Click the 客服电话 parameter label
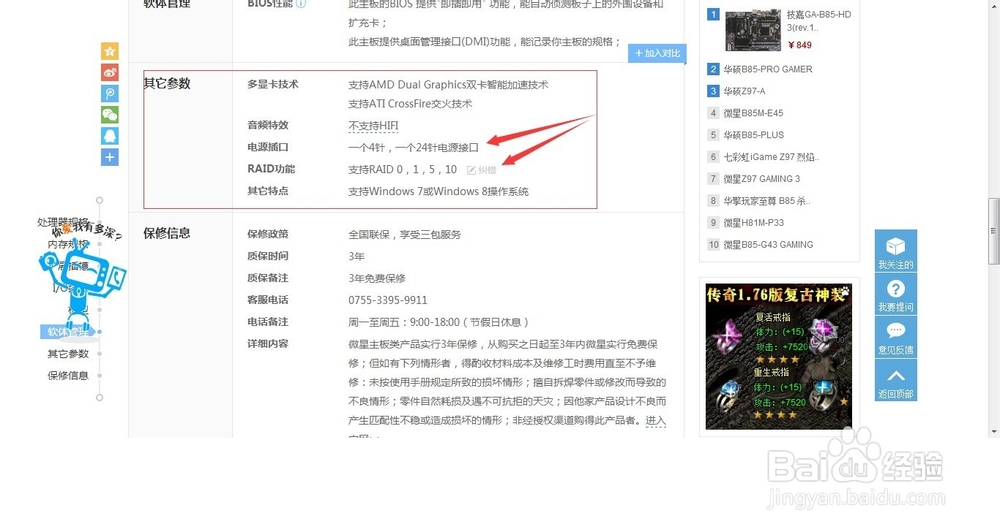The height and width of the screenshot is (532, 1000). click(x=268, y=299)
